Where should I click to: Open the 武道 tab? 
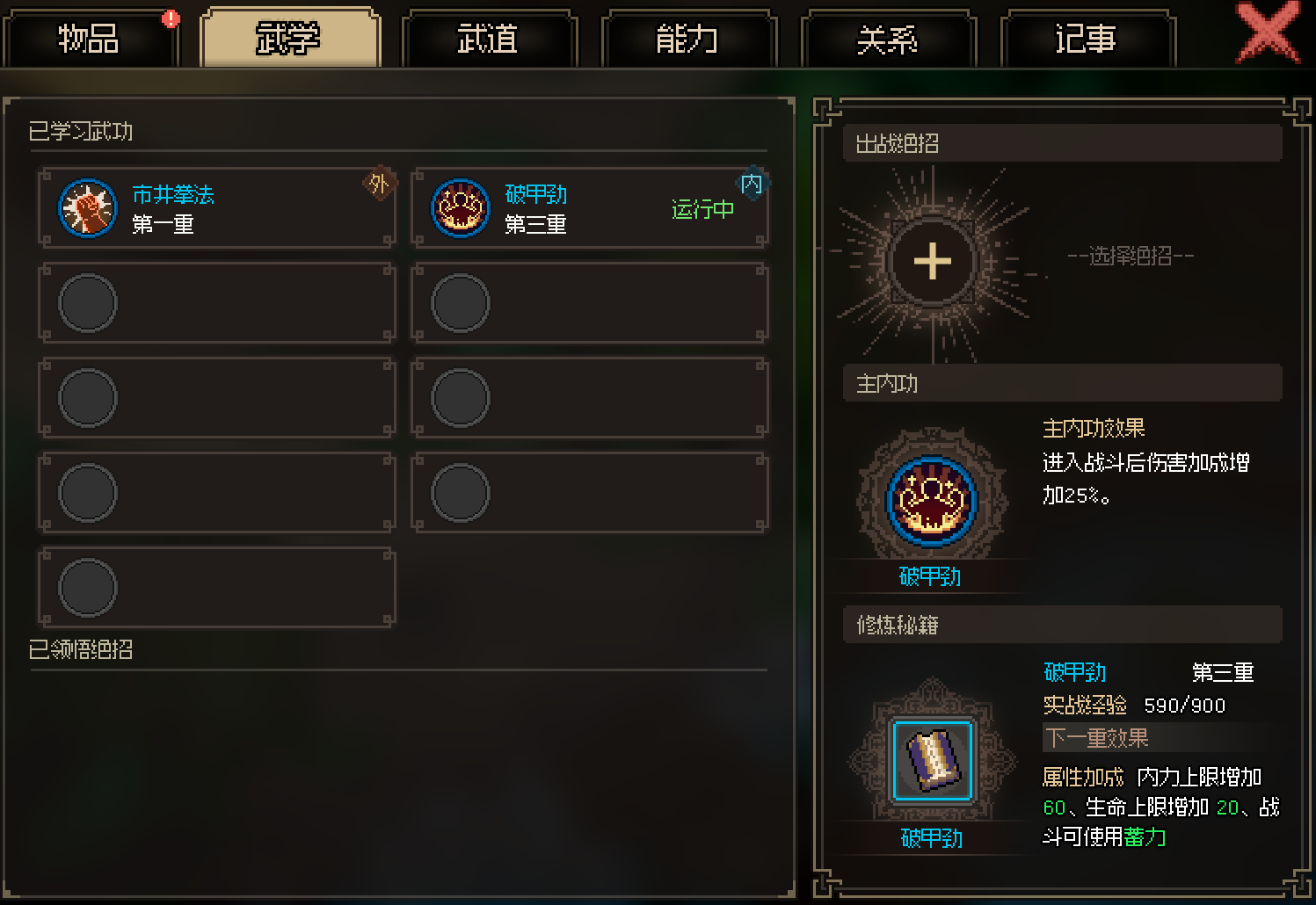(489, 39)
